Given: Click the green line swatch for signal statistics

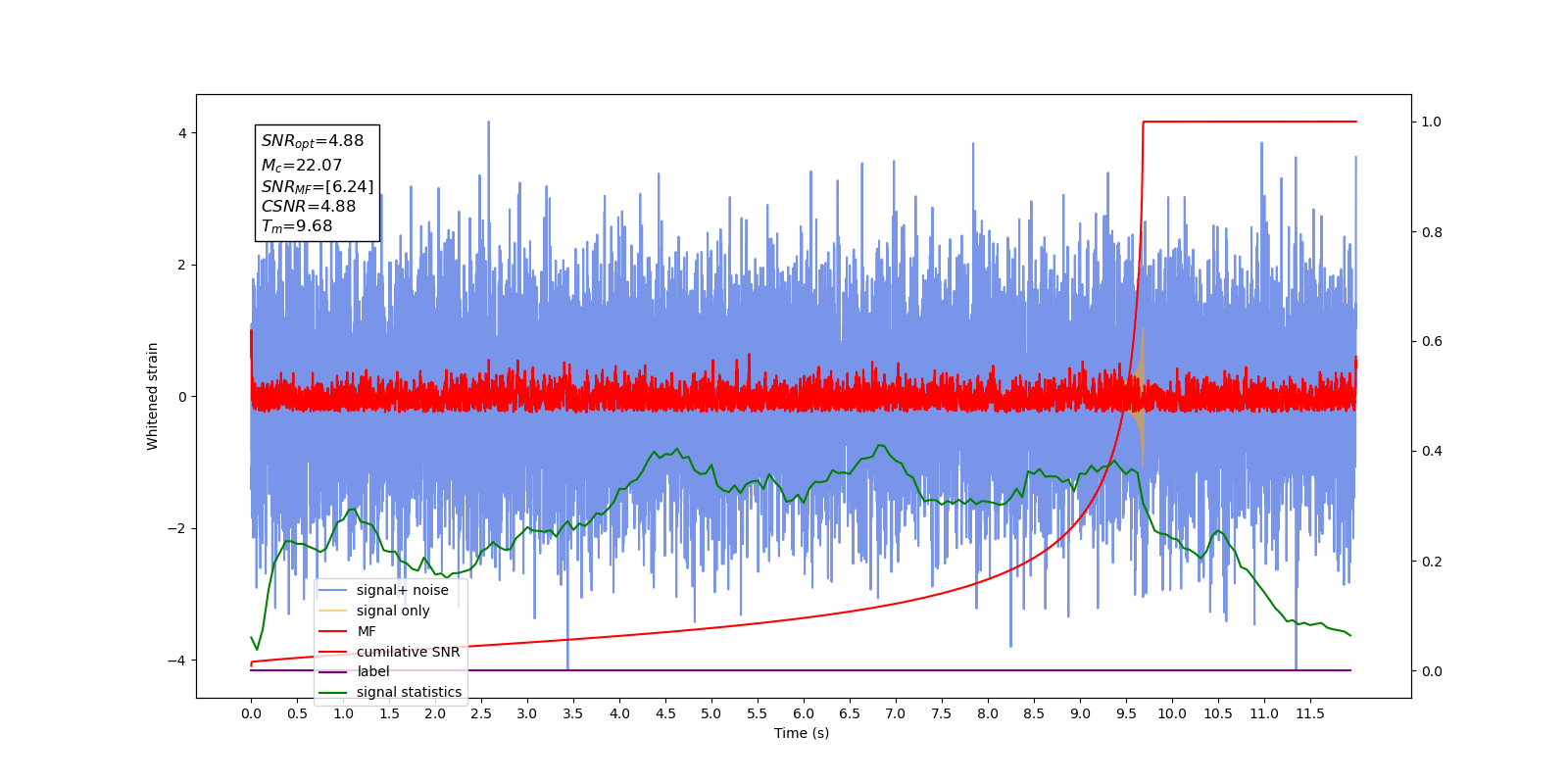Looking at the screenshot, I should pyautogui.click(x=333, y=692).
